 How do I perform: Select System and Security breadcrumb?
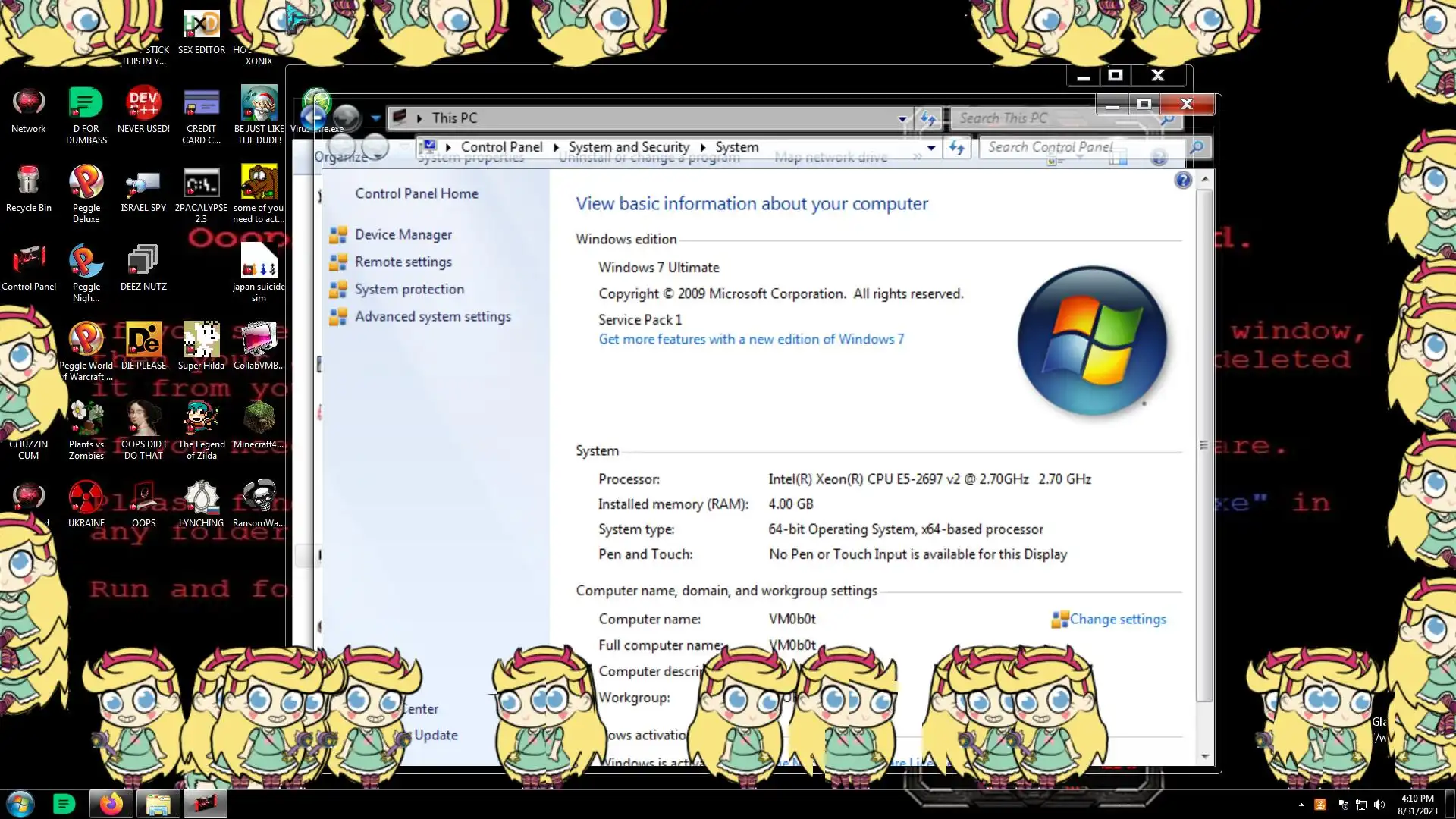click(629, 147)
